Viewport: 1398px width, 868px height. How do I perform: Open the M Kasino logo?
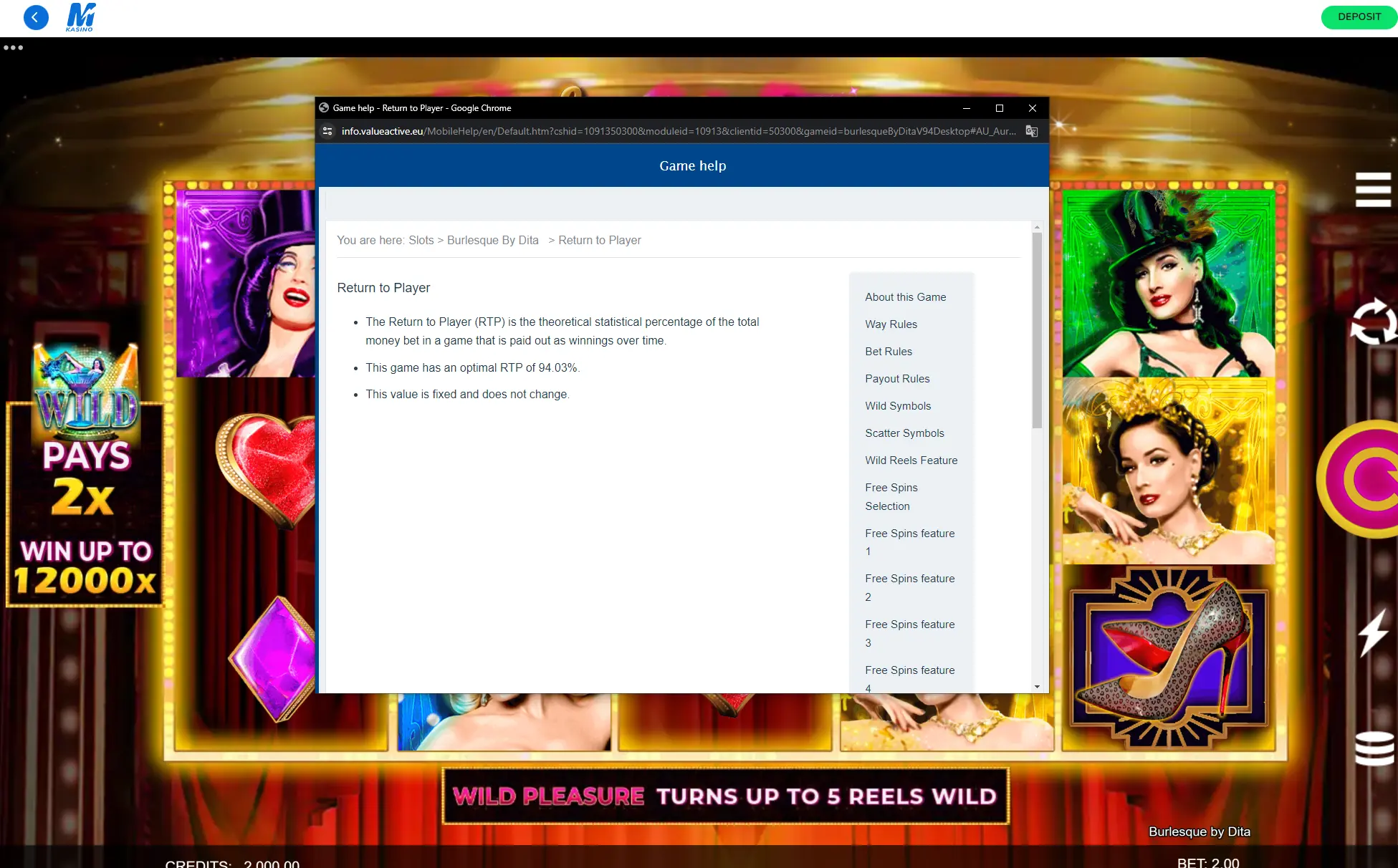coord(80,17)
